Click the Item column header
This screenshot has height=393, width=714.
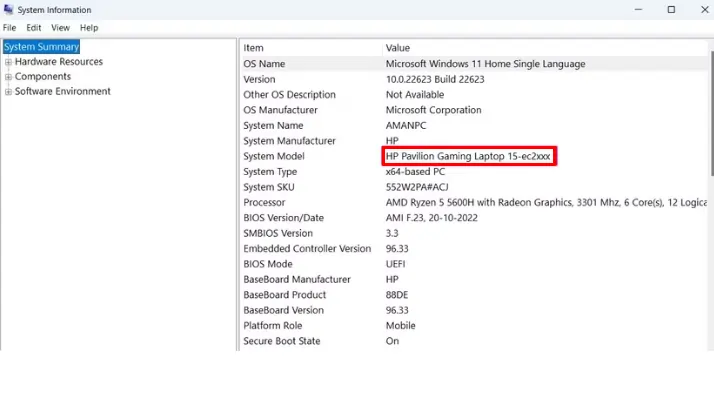253,48
